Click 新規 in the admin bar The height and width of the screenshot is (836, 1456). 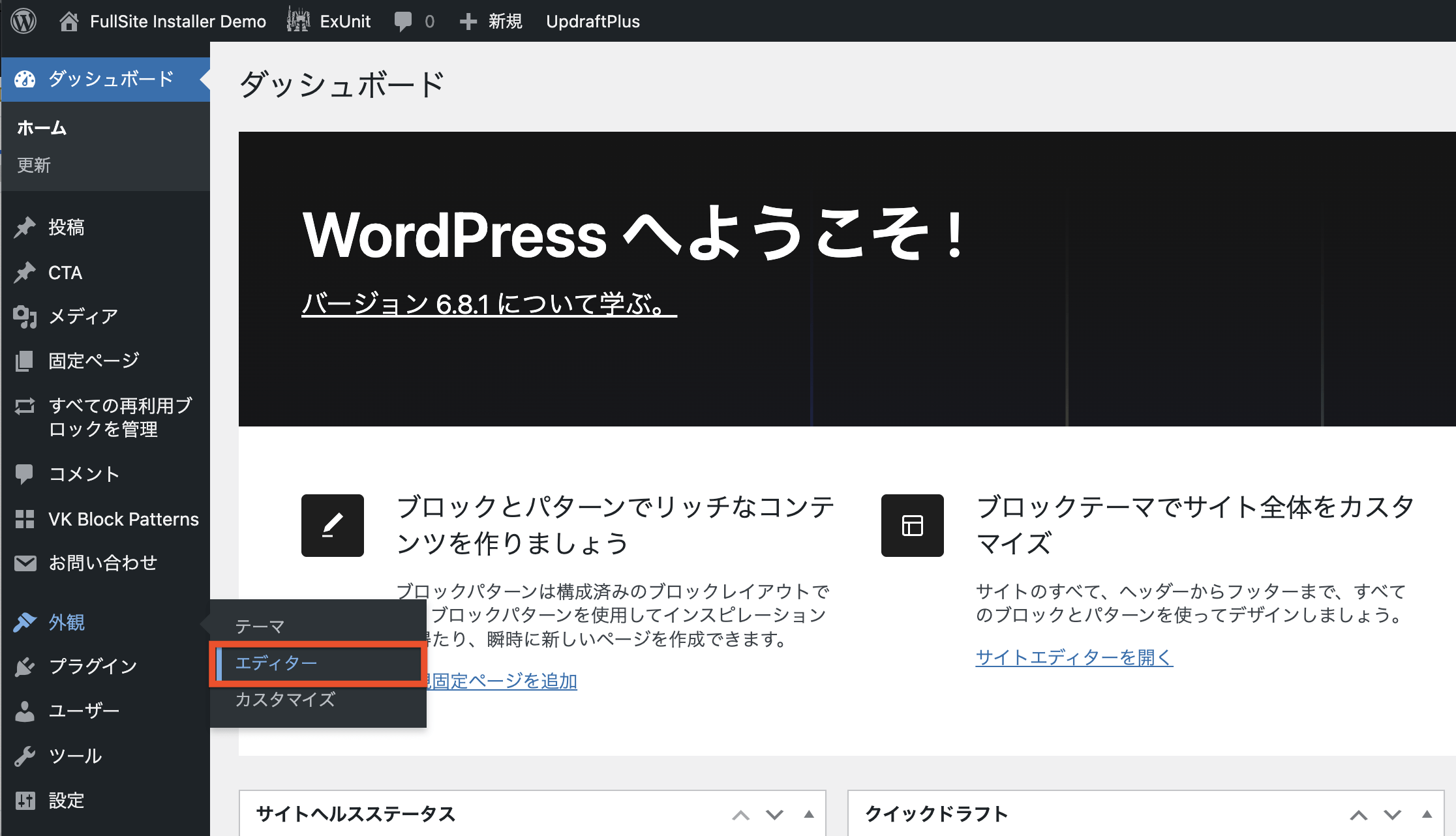[x=506, y=22]
